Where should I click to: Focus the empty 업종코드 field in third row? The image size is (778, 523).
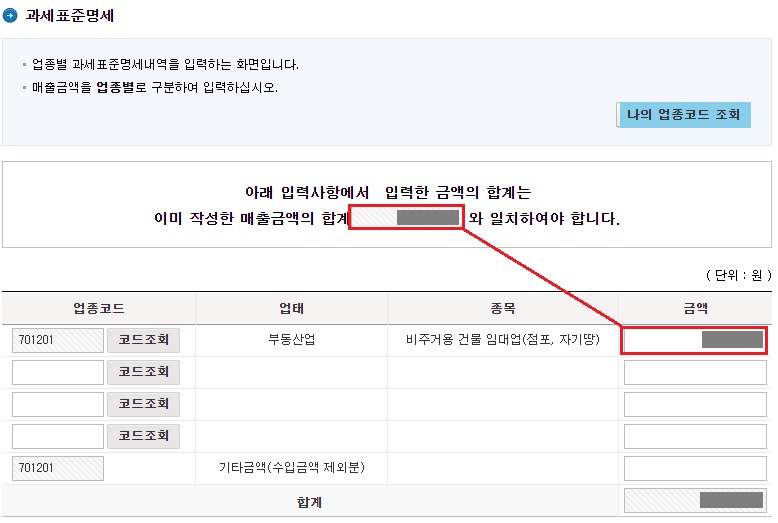point(58,404)
